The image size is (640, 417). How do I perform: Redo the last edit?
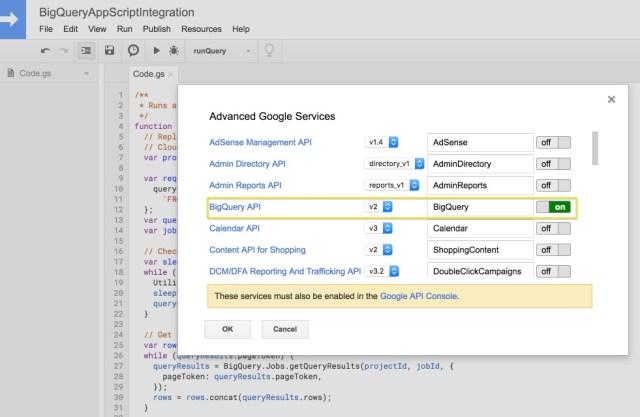point(64,51)
